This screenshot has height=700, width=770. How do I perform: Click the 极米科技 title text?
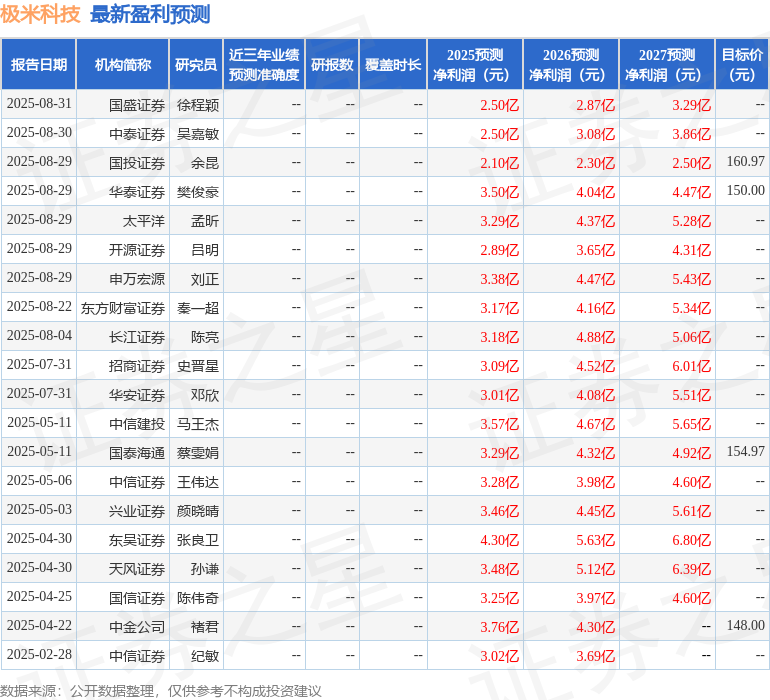coord(40,14)
